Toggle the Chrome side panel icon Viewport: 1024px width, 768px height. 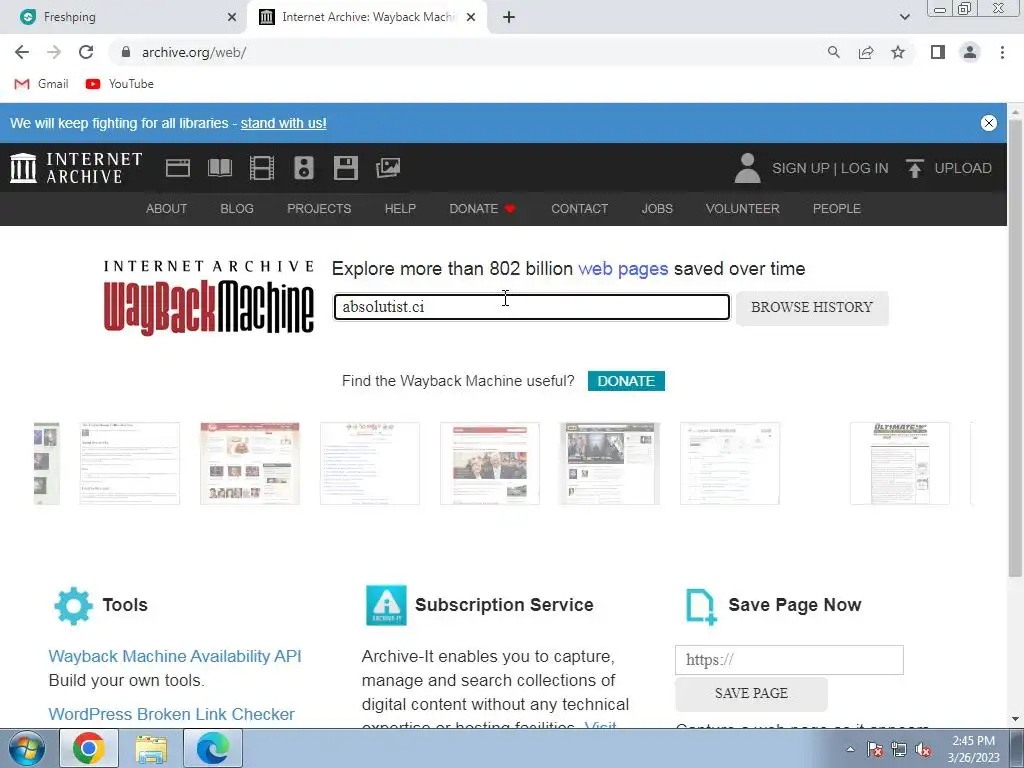coord(938,52)
